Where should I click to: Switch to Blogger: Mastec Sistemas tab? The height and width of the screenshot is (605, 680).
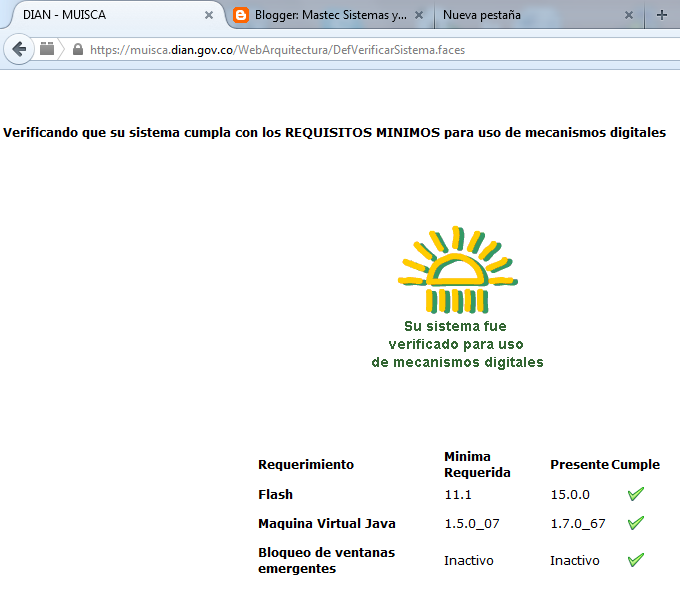click(330, 15)
